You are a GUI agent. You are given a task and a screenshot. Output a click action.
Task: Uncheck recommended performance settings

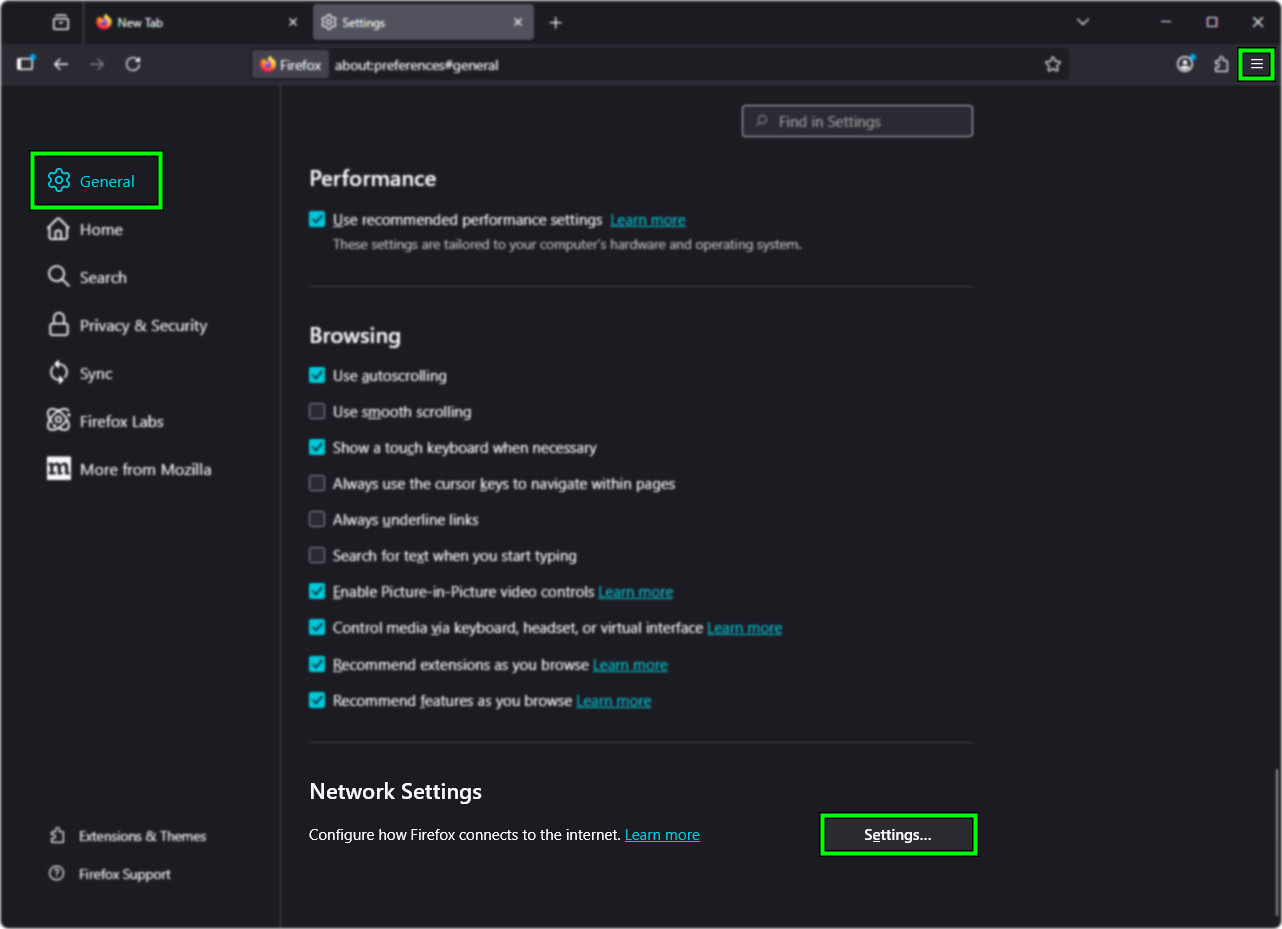317,219
